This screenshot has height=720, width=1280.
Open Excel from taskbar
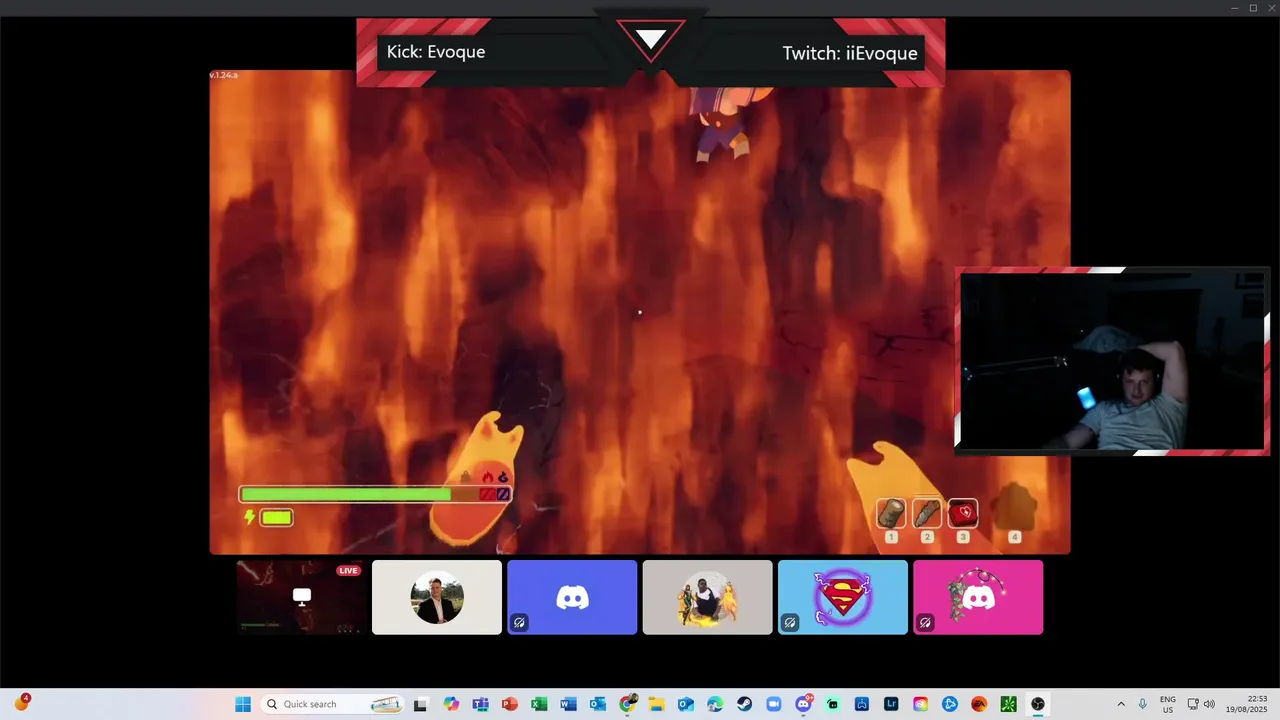(x=538, y=704)
